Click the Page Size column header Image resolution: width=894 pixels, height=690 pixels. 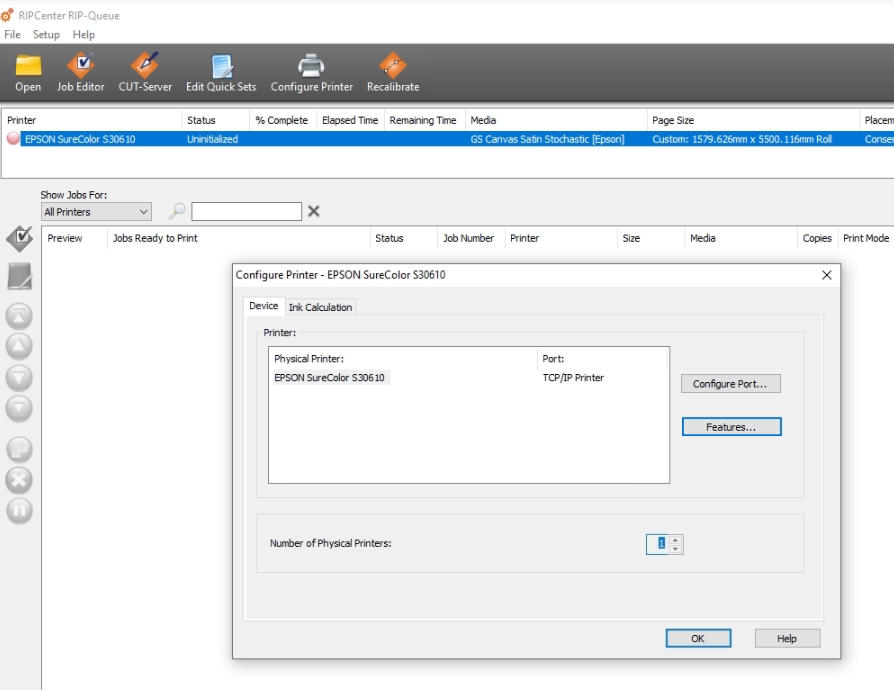coord(752,120)
